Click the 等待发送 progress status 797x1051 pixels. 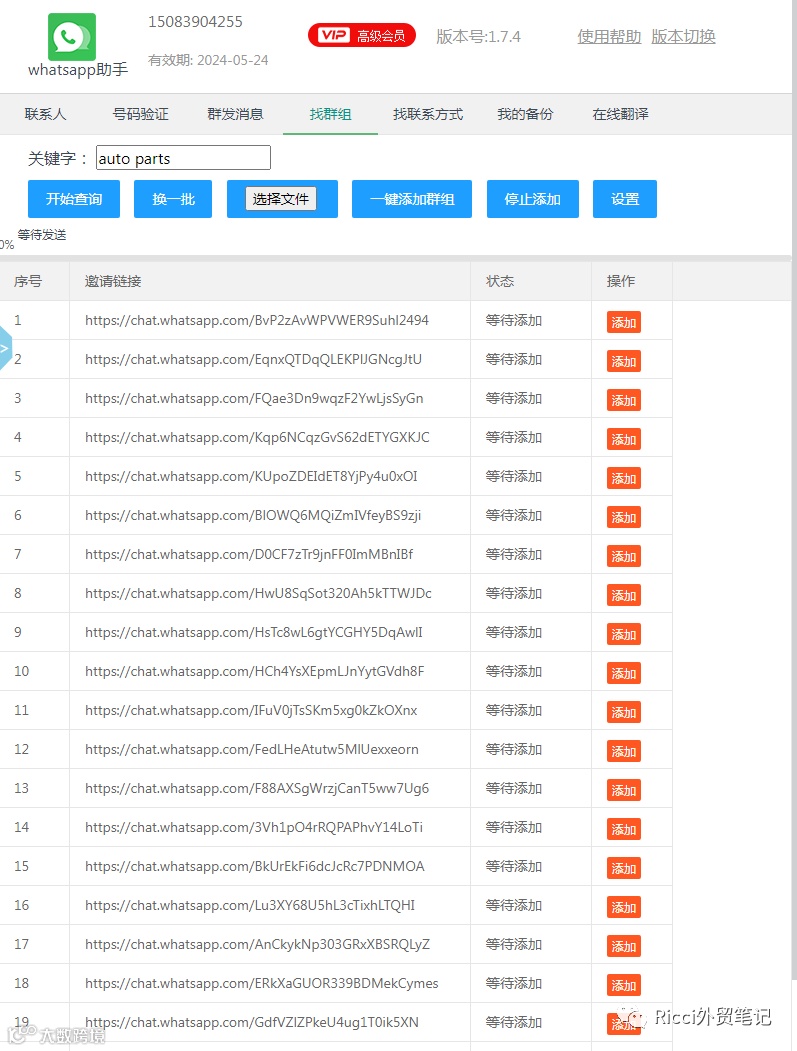point(42,235)
